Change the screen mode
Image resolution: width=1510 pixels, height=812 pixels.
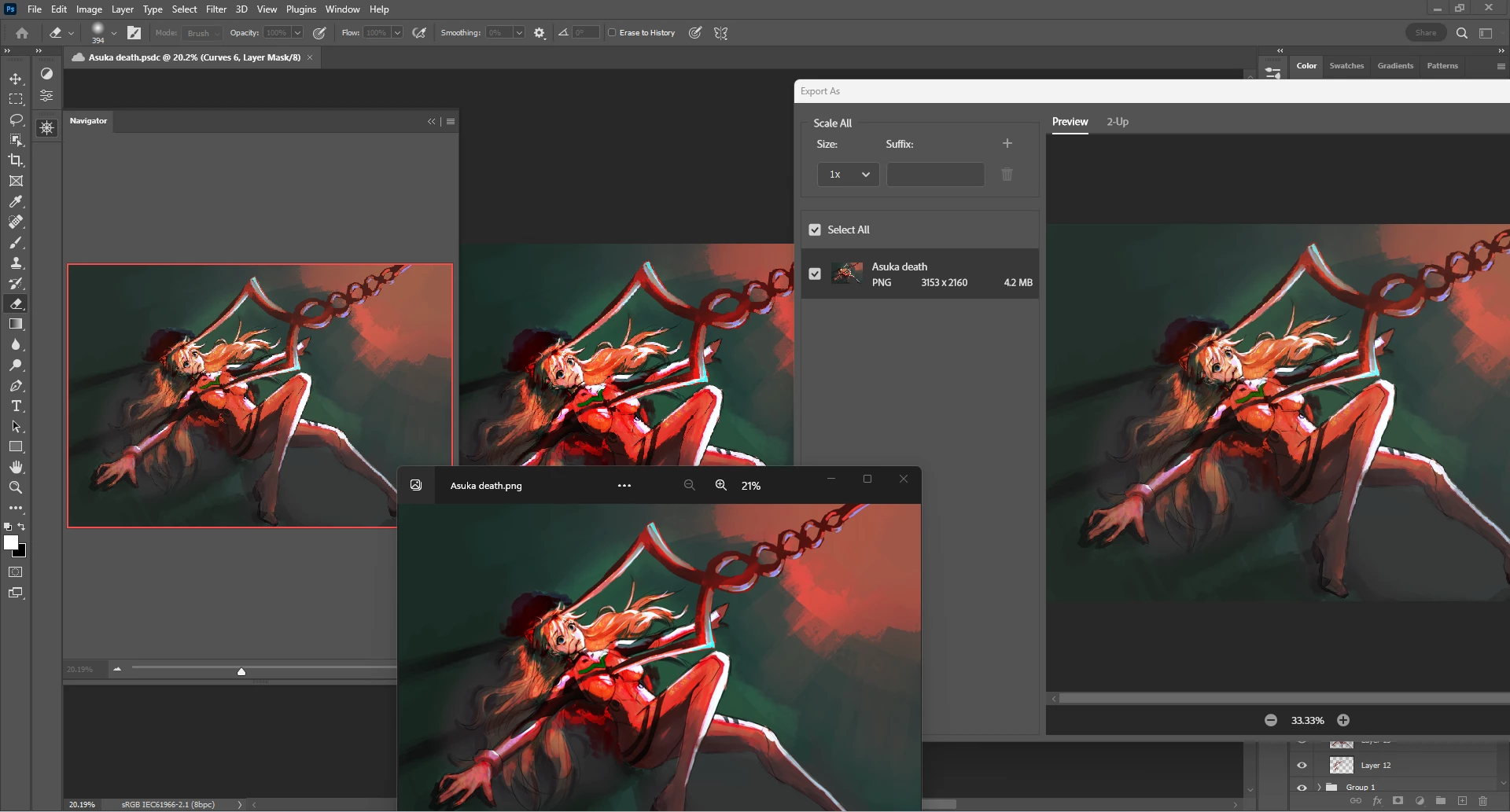pyautogui.click(x=16, y=593)
